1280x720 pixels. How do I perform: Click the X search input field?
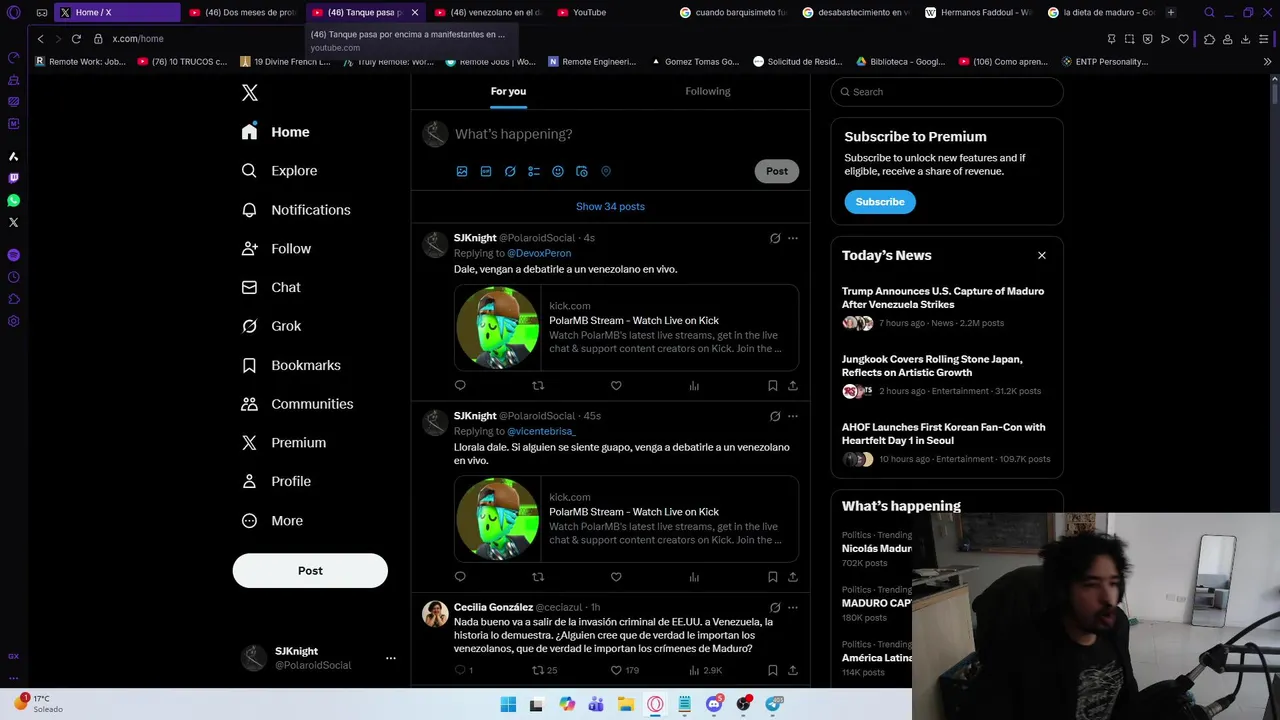(x=947, y=92)
